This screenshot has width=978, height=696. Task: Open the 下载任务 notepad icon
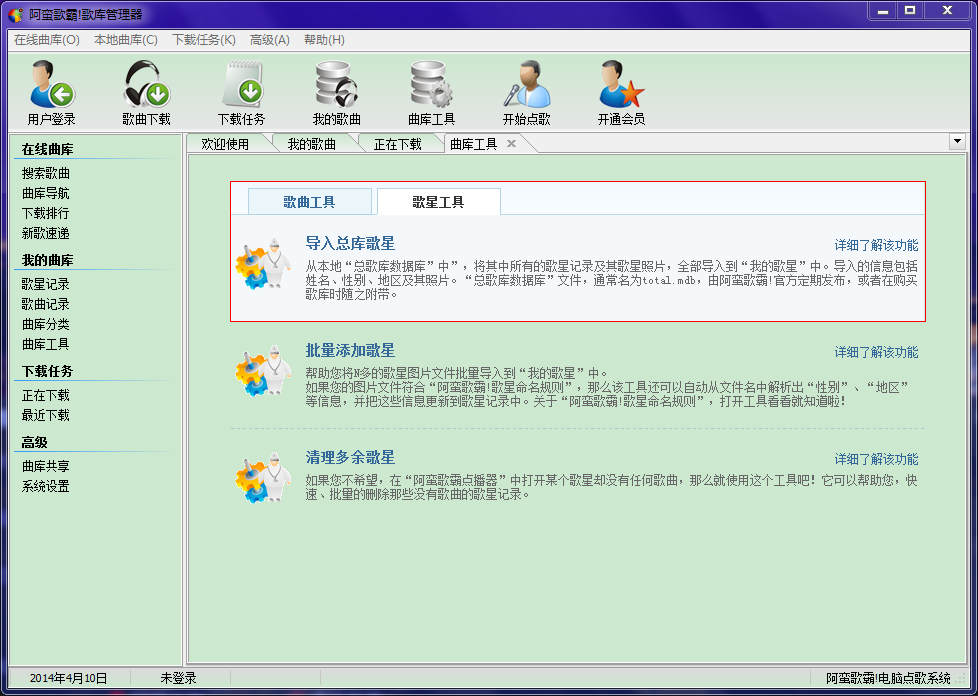click(241, 85)
